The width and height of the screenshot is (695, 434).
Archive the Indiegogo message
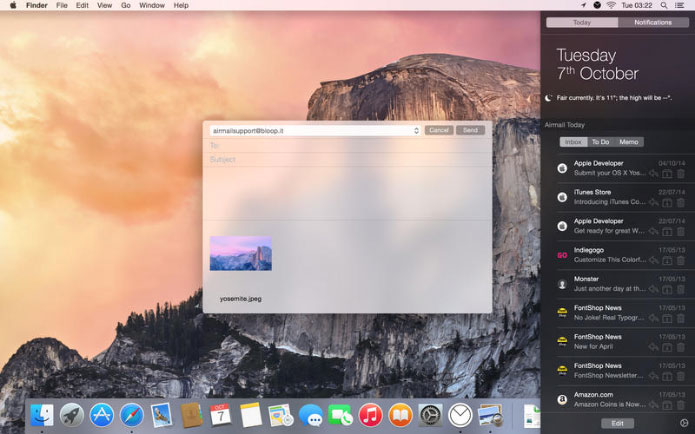point(668,260)
